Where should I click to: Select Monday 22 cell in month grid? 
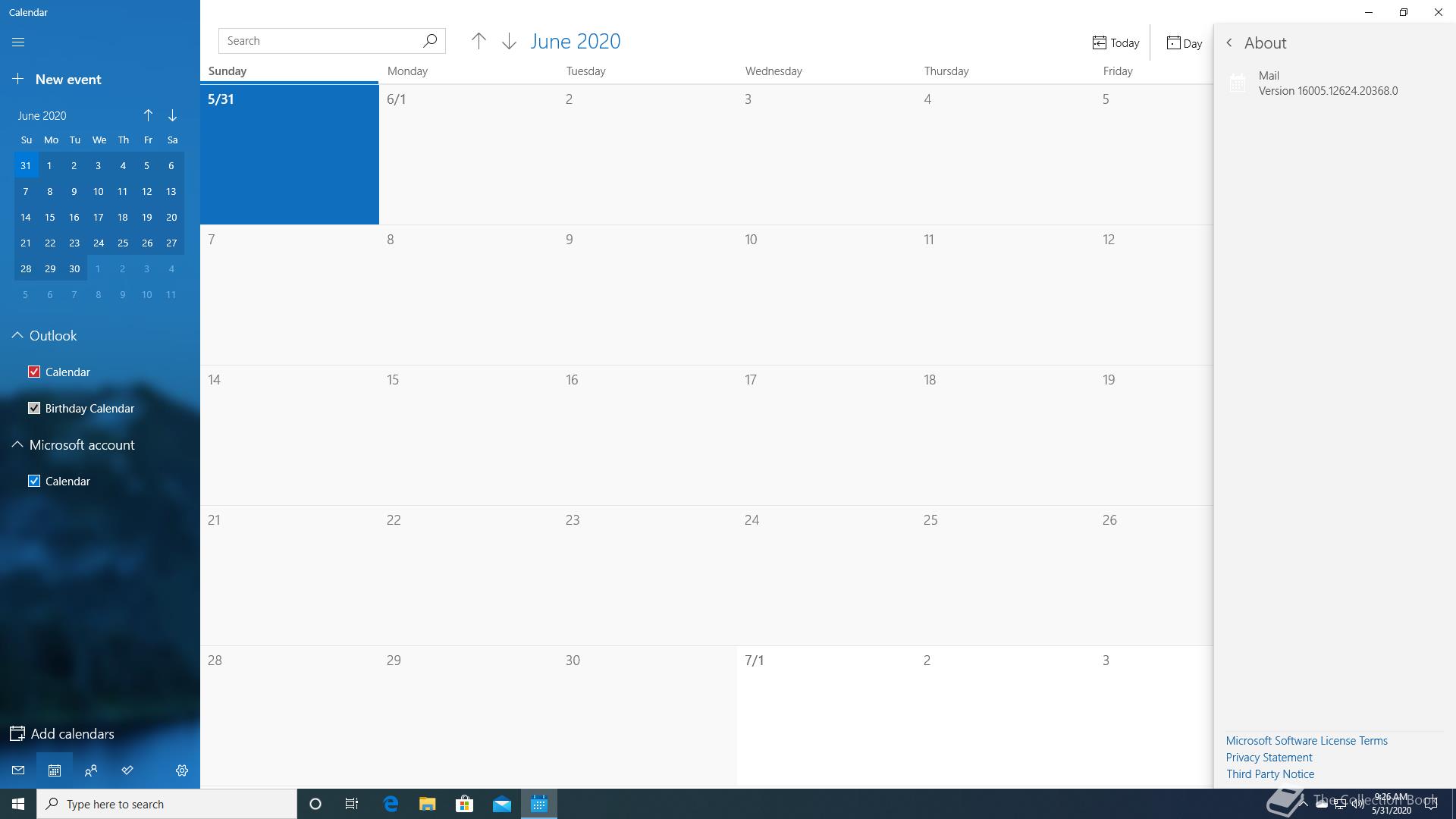click(x=469, y=576)
